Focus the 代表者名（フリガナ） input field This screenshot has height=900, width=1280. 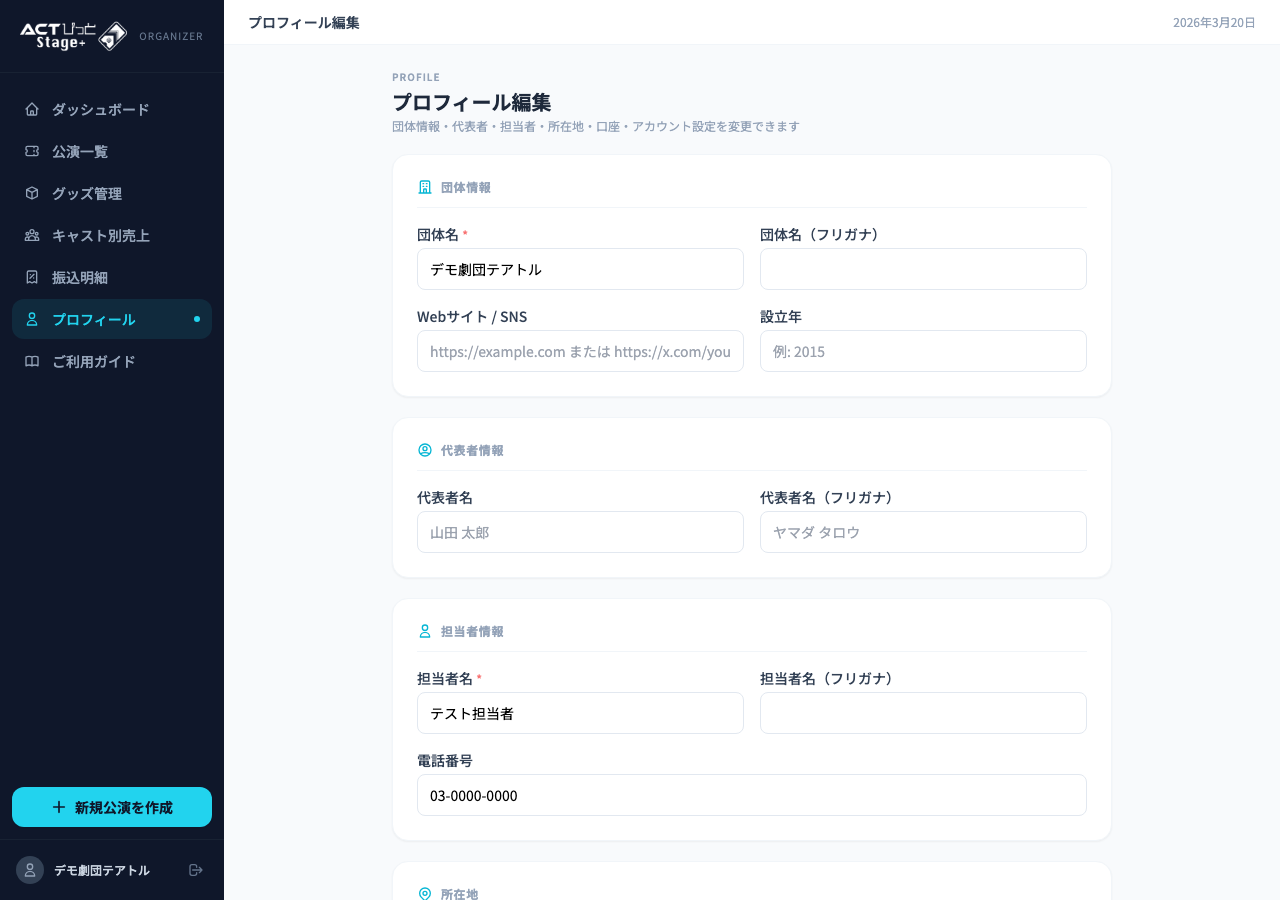pos(923,532)
